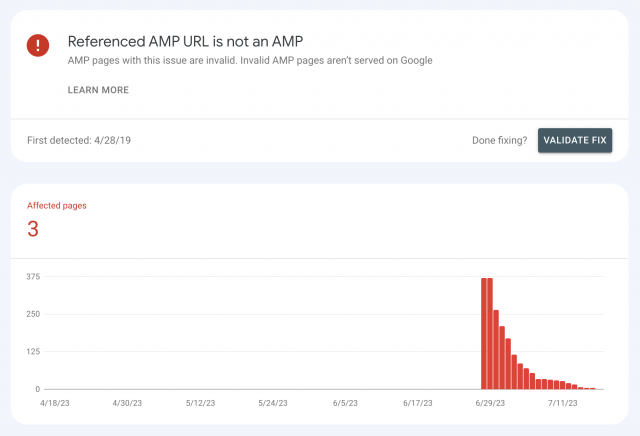Click the 375 value on the y-axis

pos(33,277)
